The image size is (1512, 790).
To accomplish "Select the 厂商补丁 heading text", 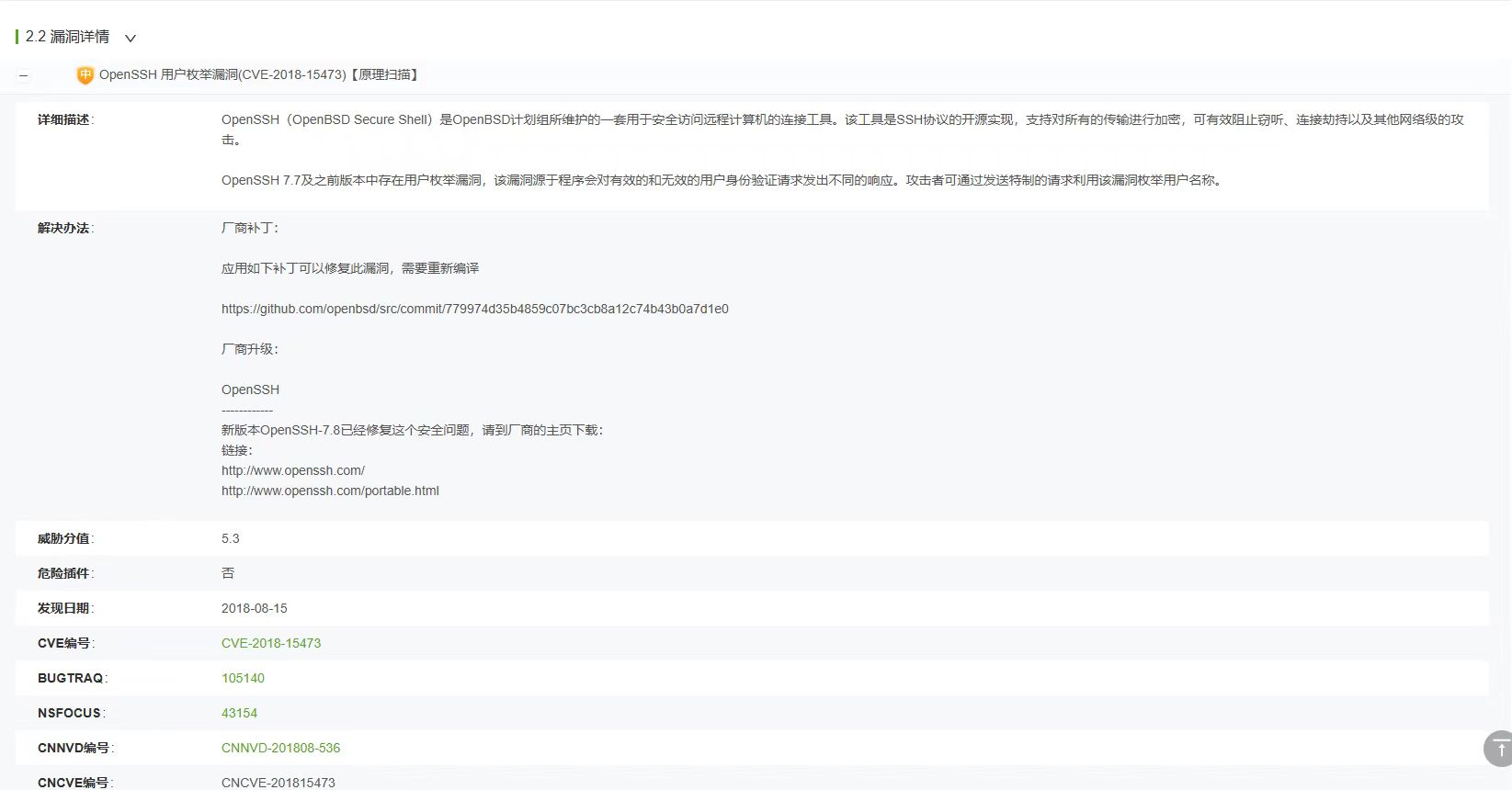I will point(250,228).
